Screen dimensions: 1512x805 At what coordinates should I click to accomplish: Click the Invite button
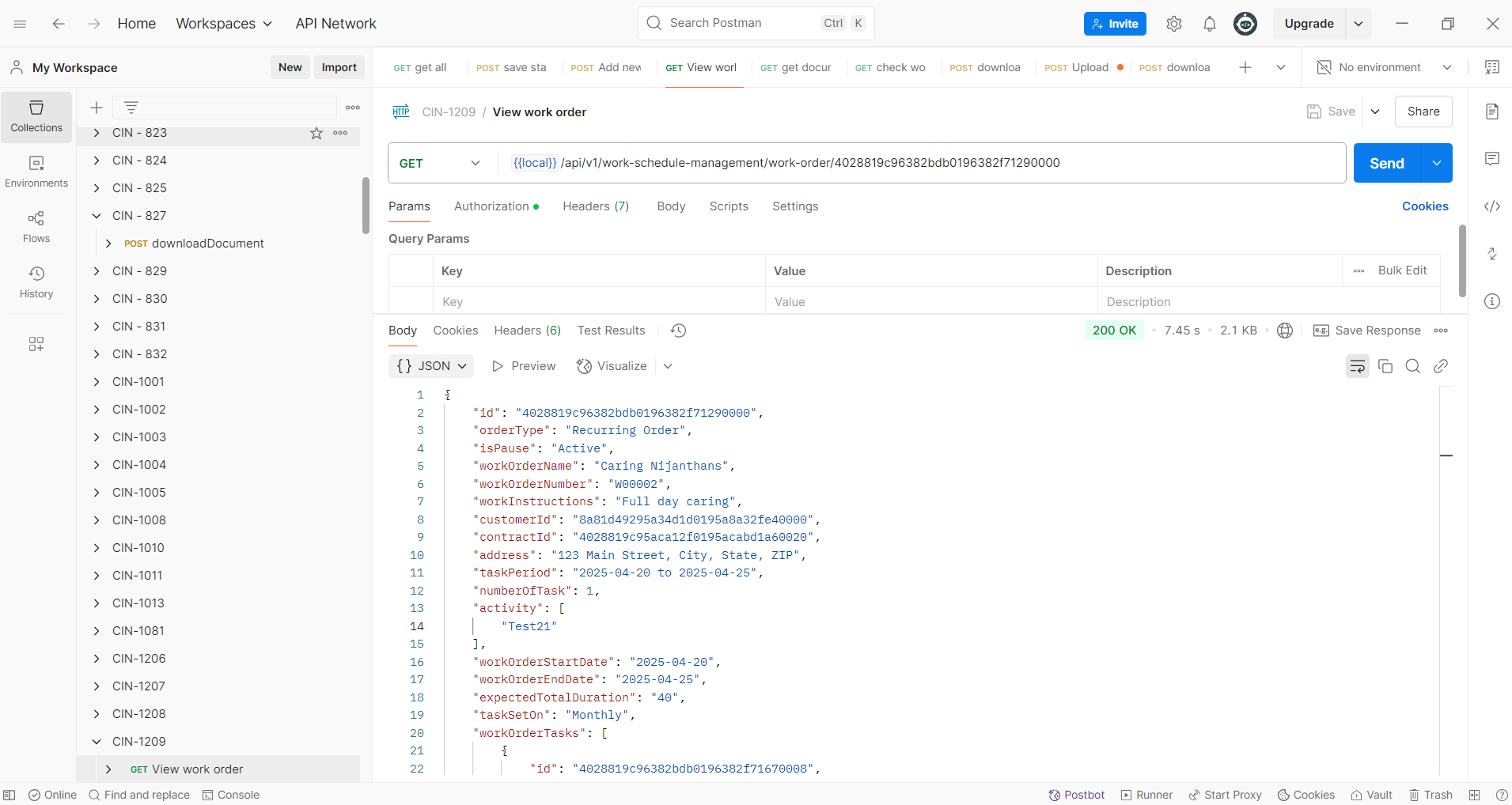[1115, 24]
